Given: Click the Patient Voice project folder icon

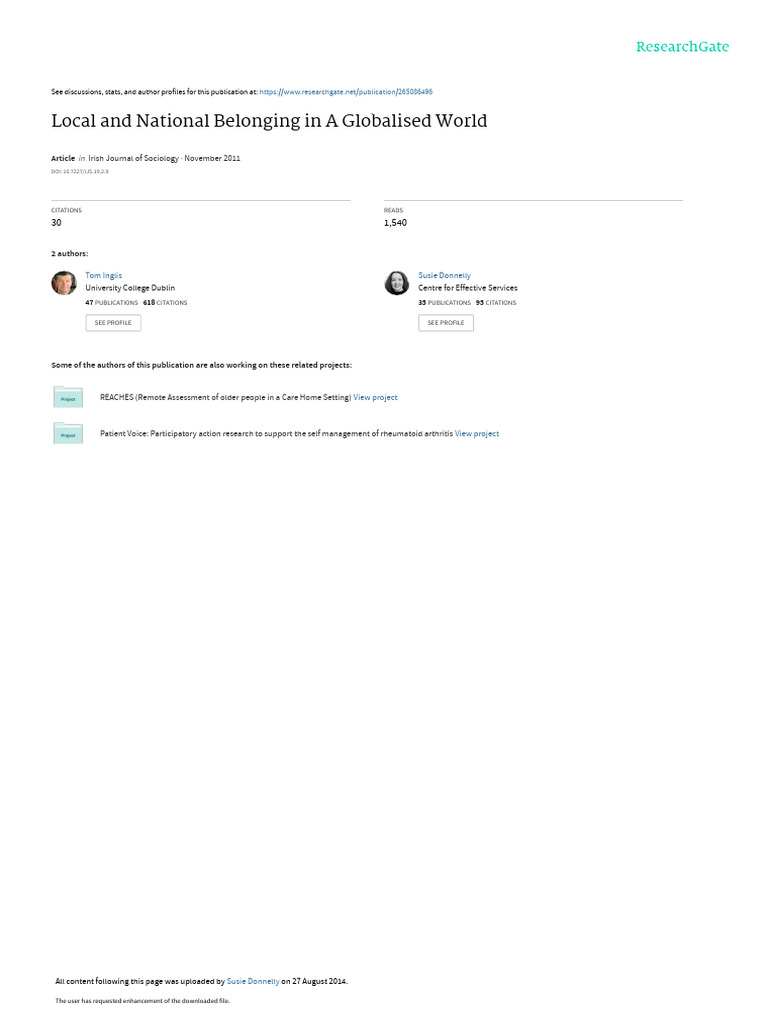Looking at the screenshot, I should [68, 433].
